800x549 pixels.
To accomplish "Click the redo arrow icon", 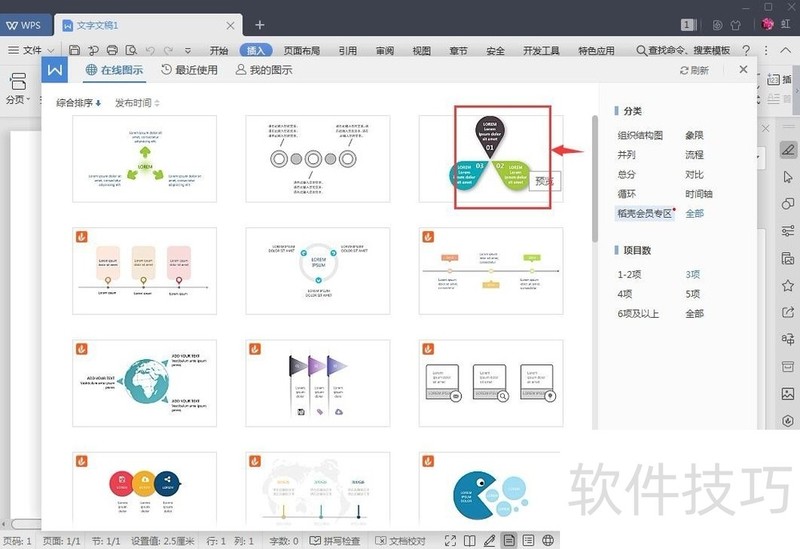I will tap(168, 51).
